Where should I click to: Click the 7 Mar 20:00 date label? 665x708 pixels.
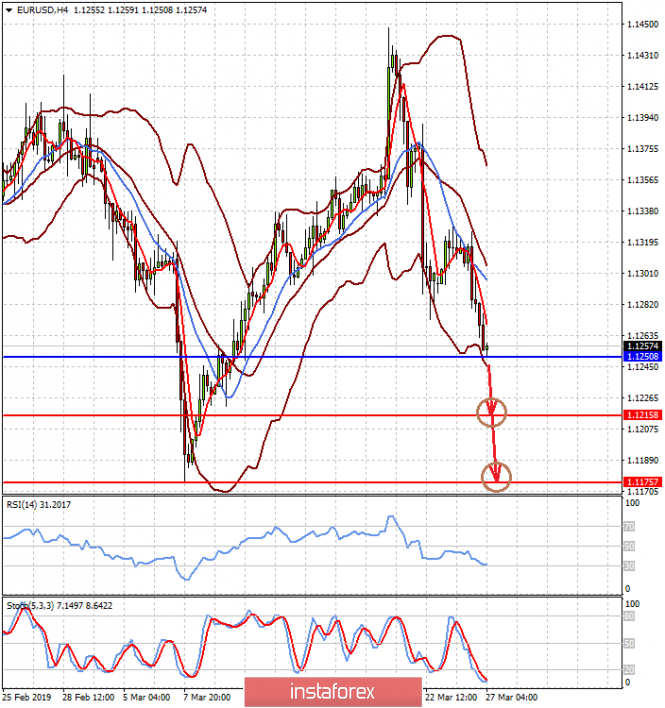(206, 696)
